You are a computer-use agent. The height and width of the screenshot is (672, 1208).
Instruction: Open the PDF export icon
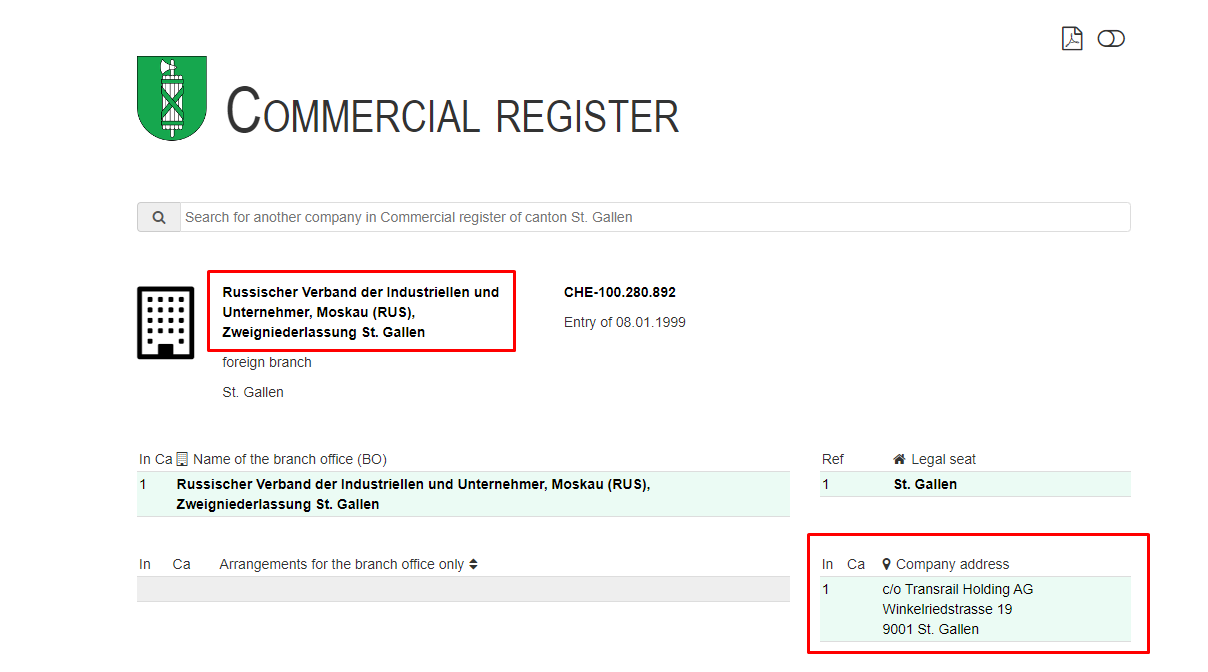coord(1072,39)
